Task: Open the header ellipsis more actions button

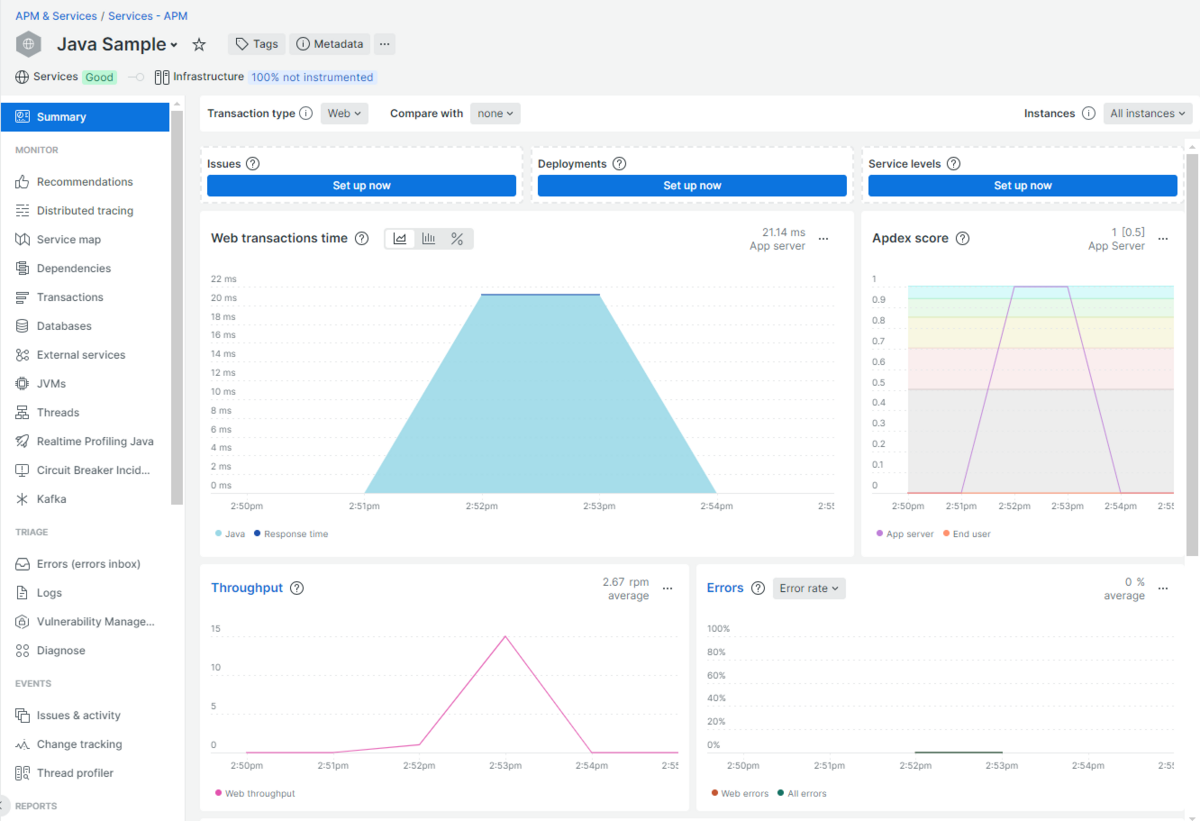Action: tap(385, 44)
